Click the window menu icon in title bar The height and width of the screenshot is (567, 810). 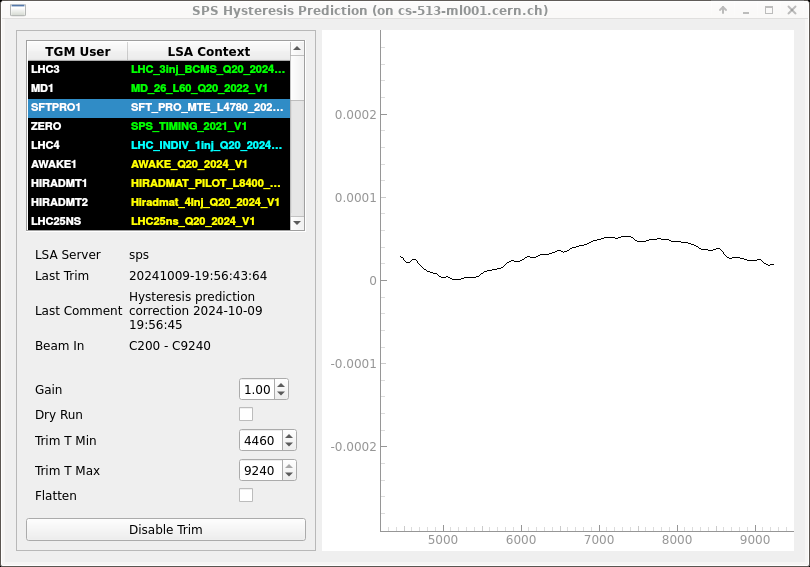tap(17, 10)
